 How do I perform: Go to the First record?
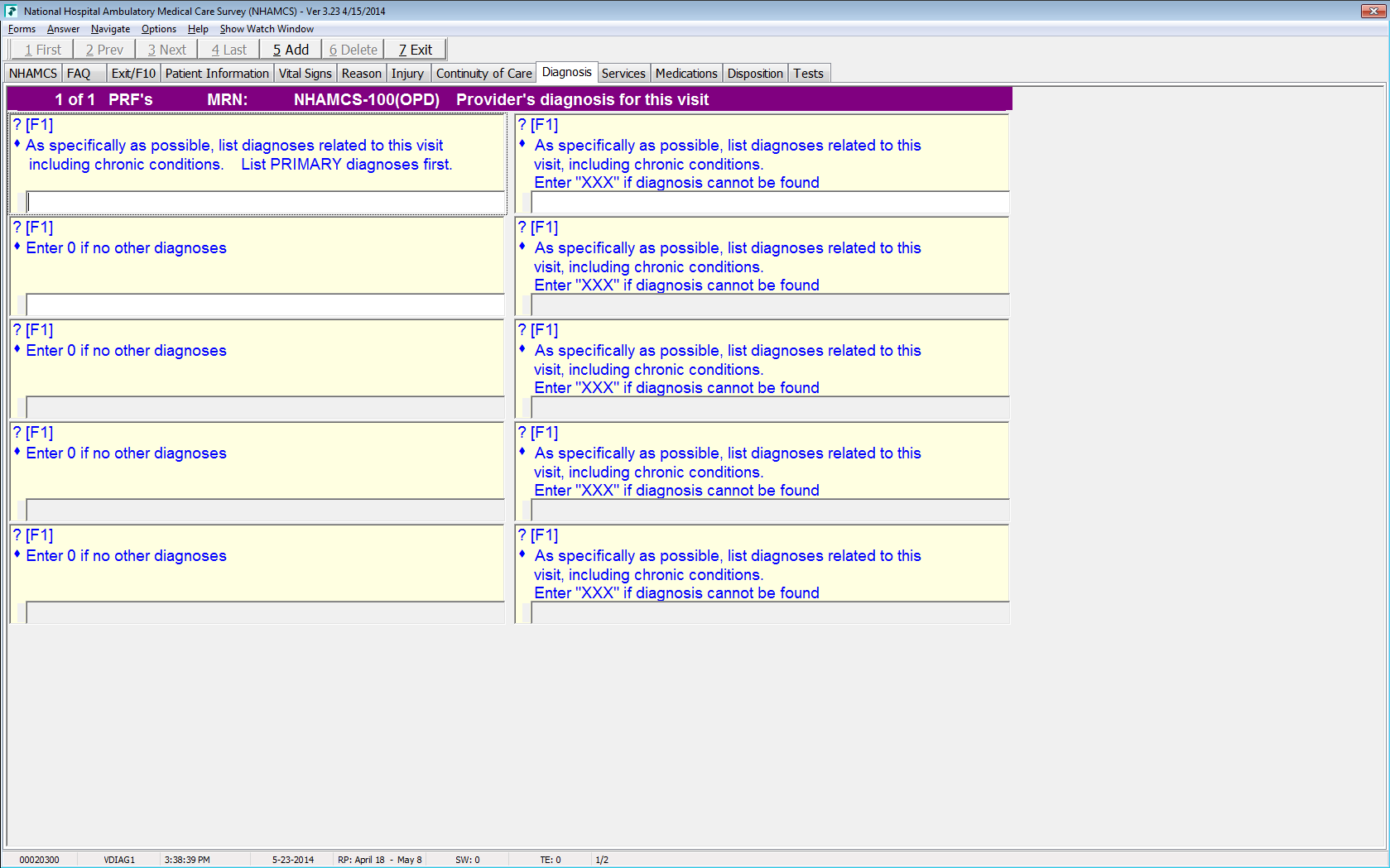(x=43, y=50)
